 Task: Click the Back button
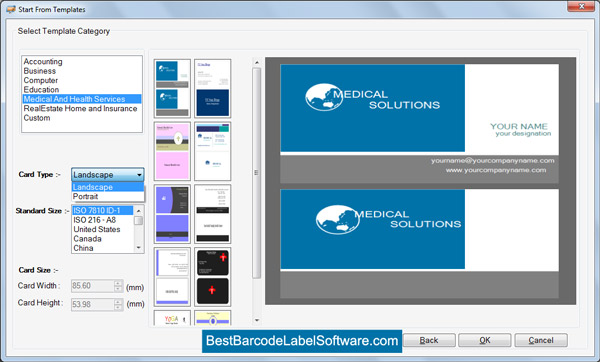click(x=429, y=340)
